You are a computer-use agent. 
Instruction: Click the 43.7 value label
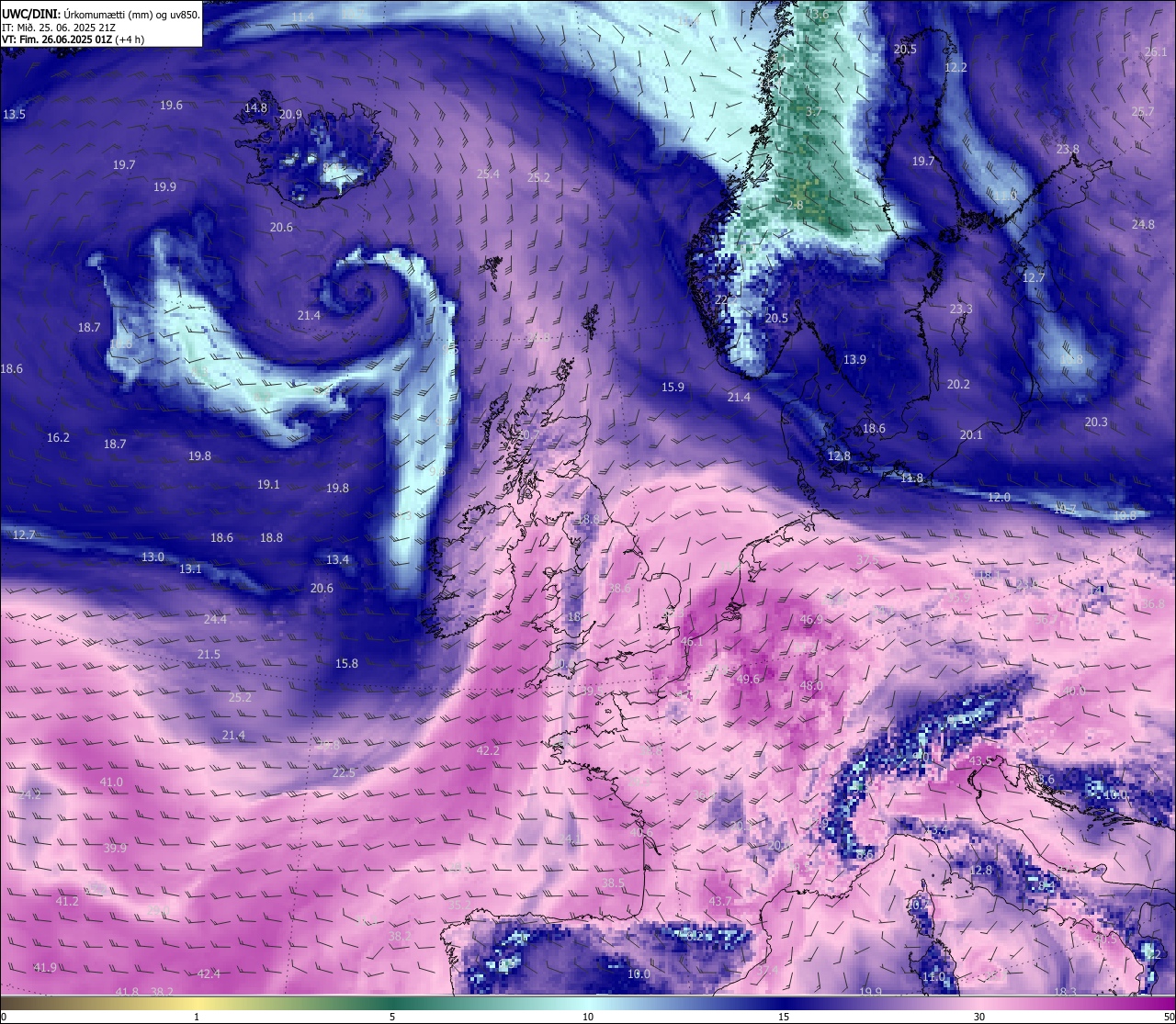[720, 902]
